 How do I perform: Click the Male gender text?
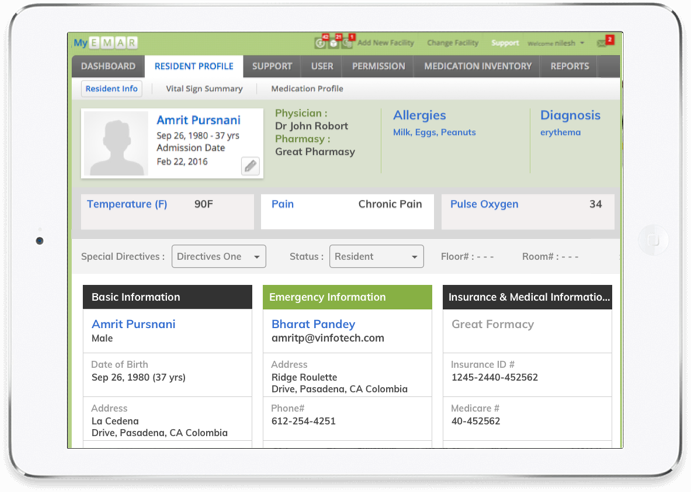(x=102, y=338)
